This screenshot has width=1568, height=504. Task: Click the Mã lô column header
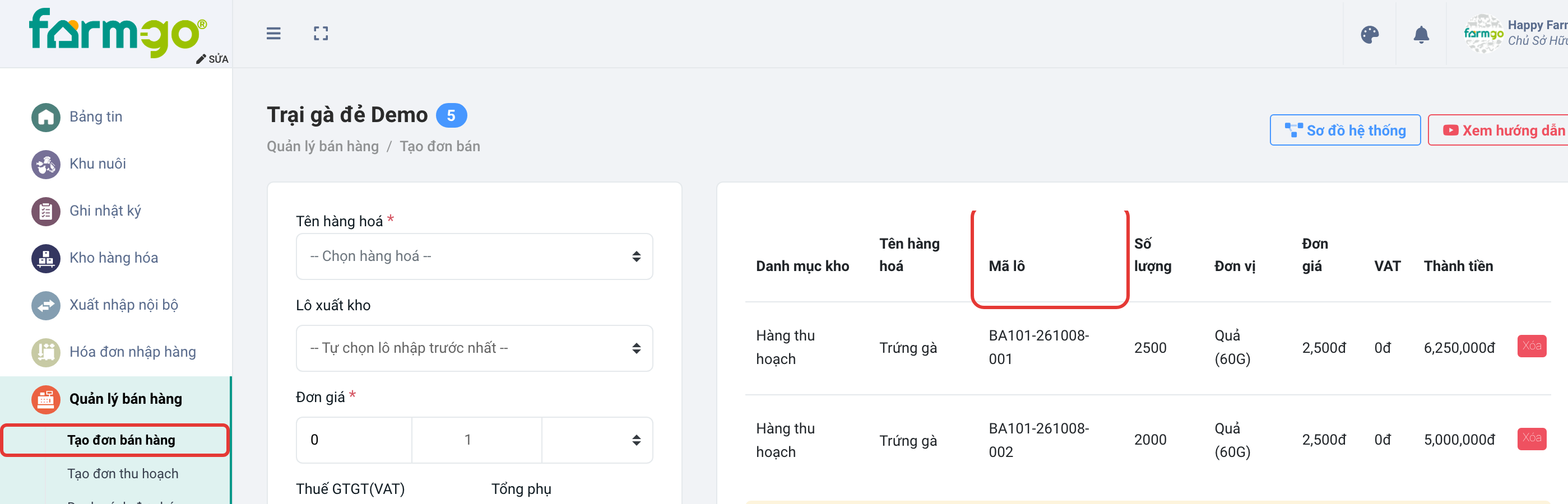(x=1006, y=267)
